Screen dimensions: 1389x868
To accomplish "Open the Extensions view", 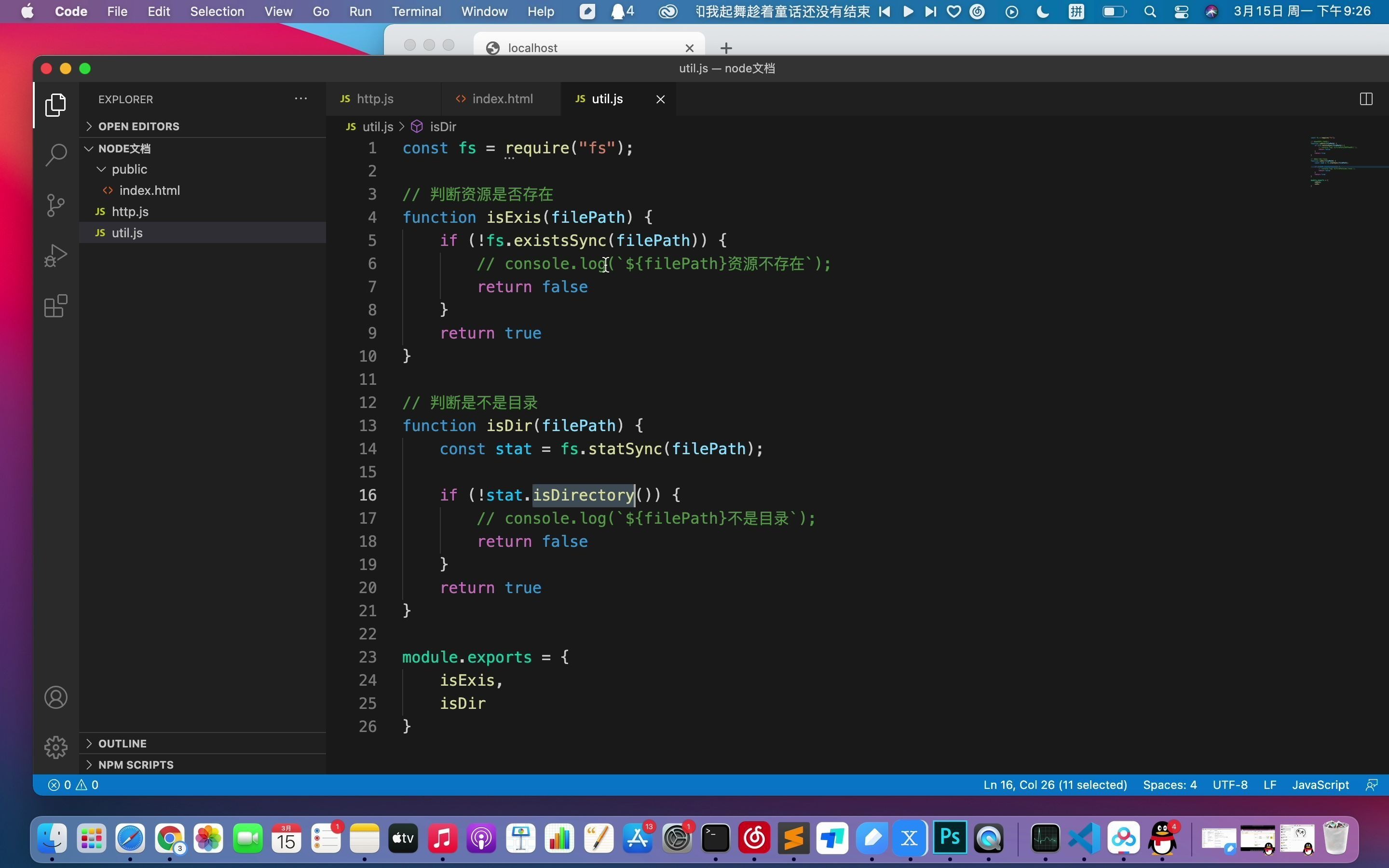I will click(55, 306).
